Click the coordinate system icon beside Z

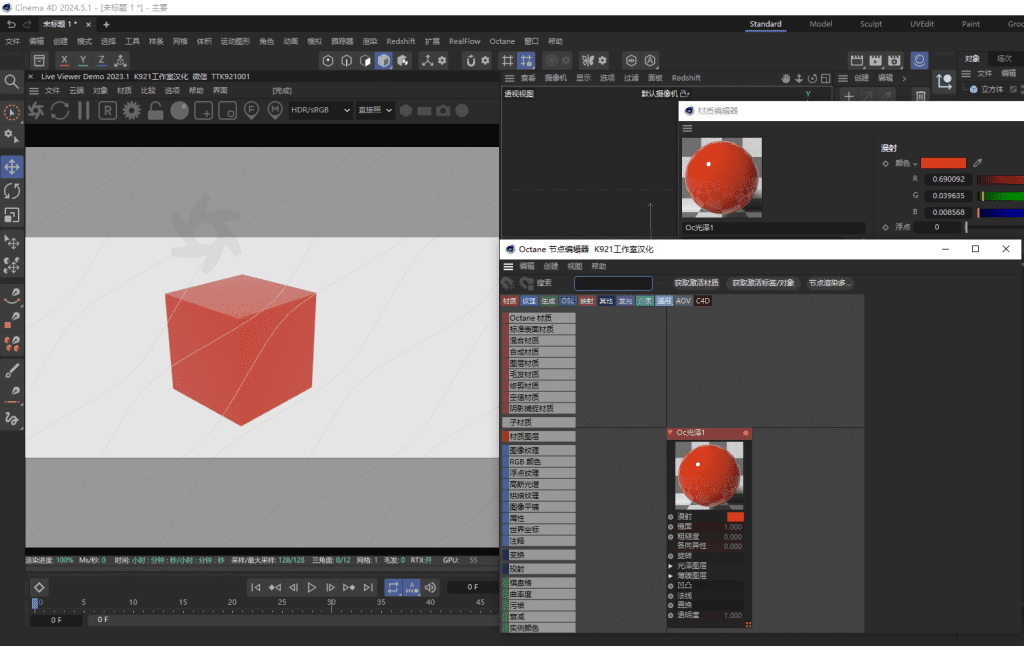(x=120, y=60)
